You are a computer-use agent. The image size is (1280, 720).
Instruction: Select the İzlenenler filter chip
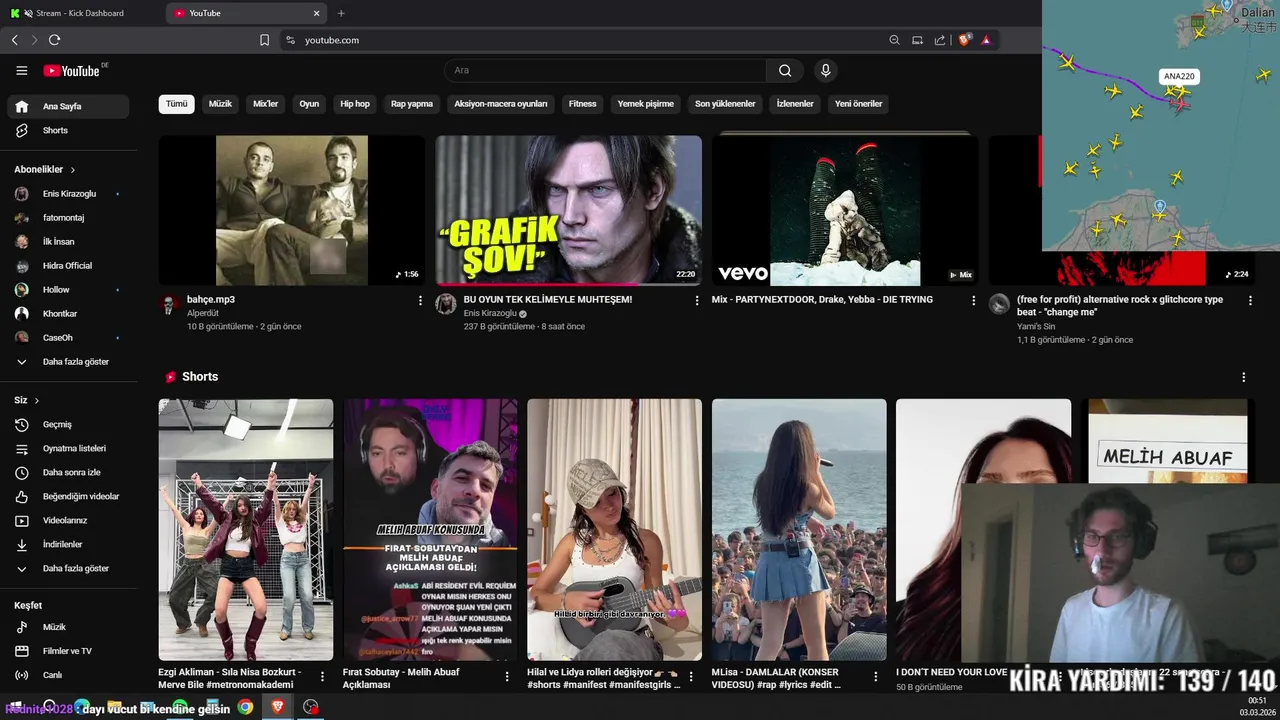click(x=795, y=104)
